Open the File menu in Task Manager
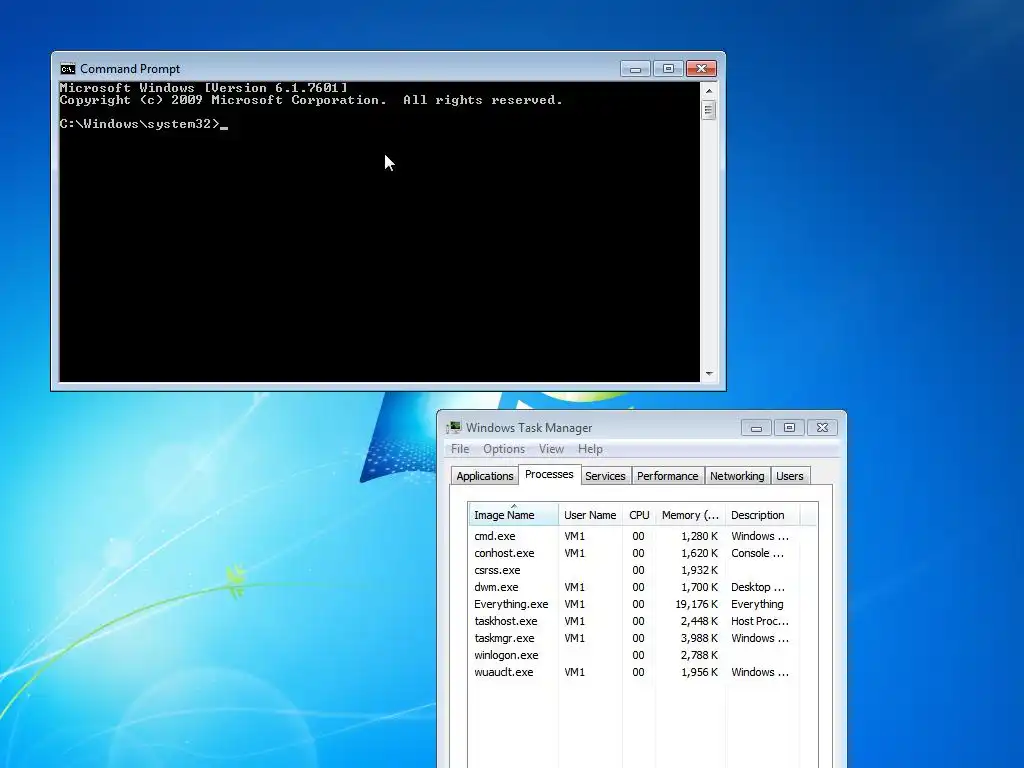This screenshot has width=1024, height=768. coord(460,449)
